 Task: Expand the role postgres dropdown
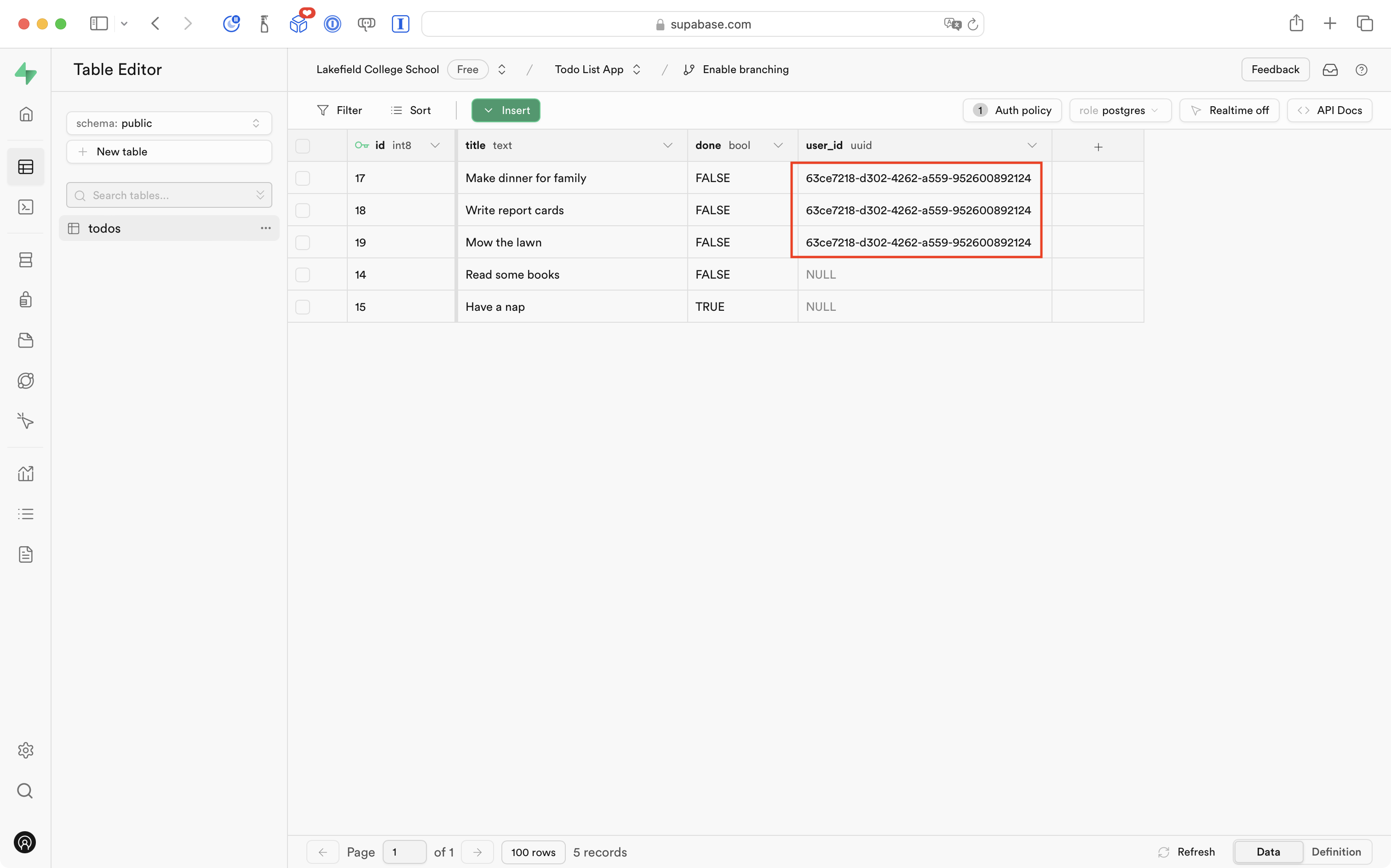coord(1119,110)
